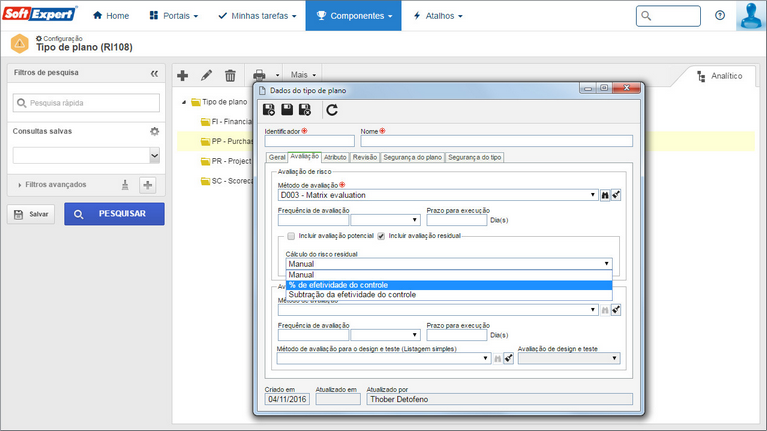Viewport: 767px width, 431px height.
Task: Toggle Incluir avaliação residual checkbox
Action: (381, 236)
